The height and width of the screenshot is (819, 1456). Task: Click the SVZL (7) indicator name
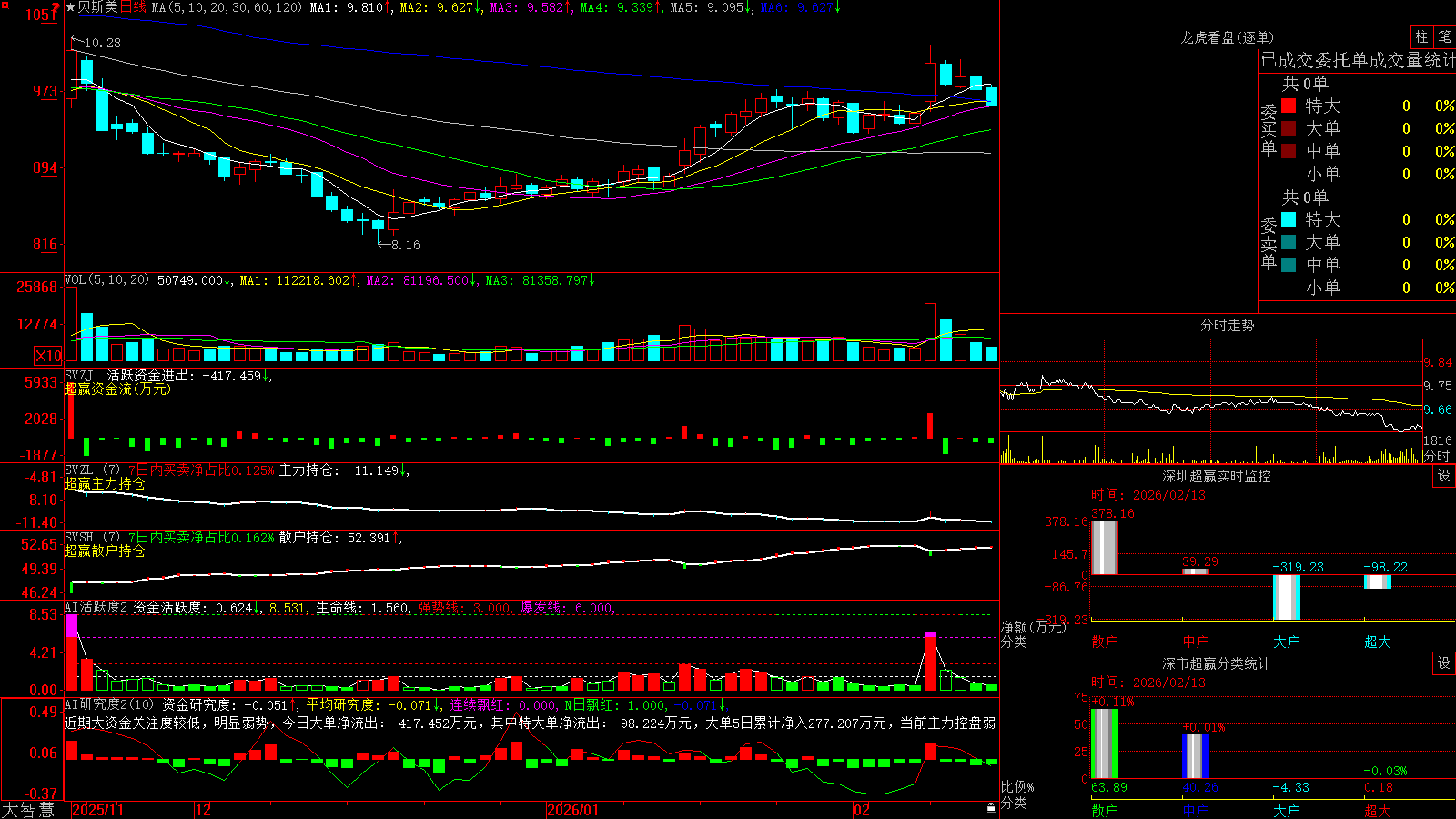click(92, 470)
